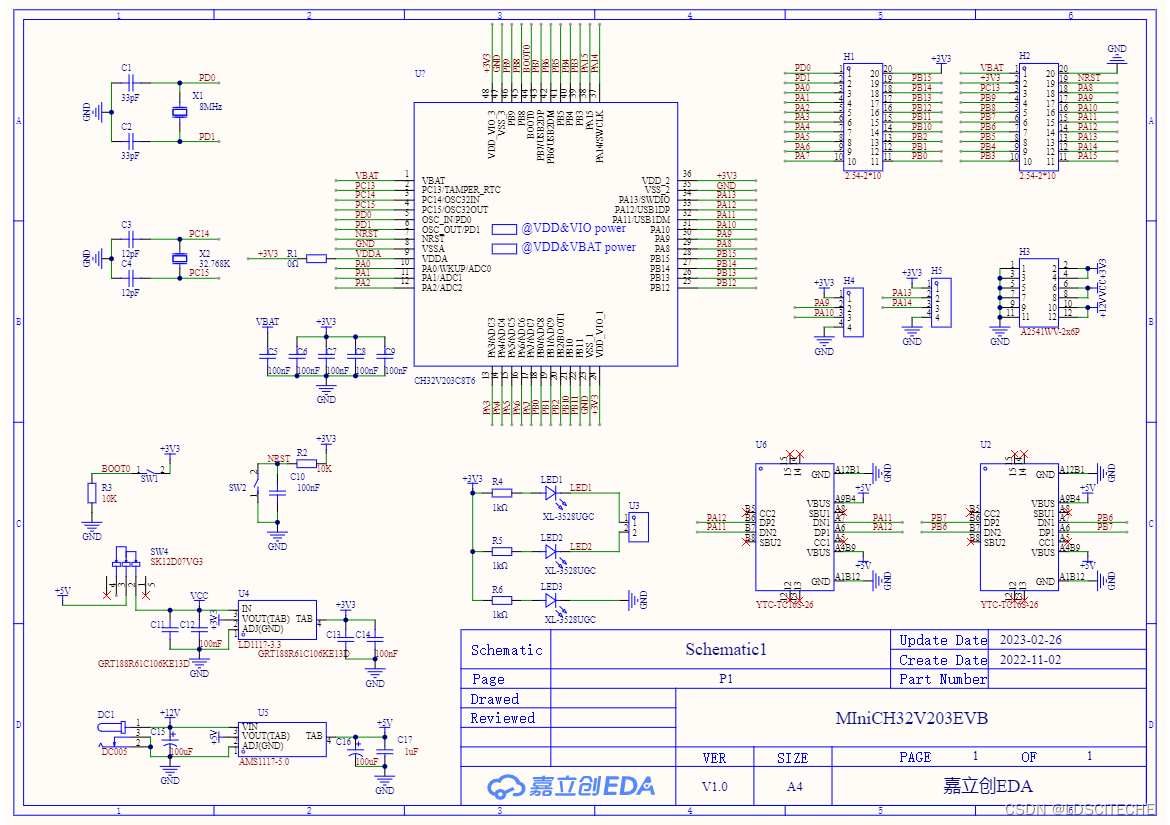Click the 'A4' size value
This screenshot has height=825, width=1170.
click(x=795, y=787)
